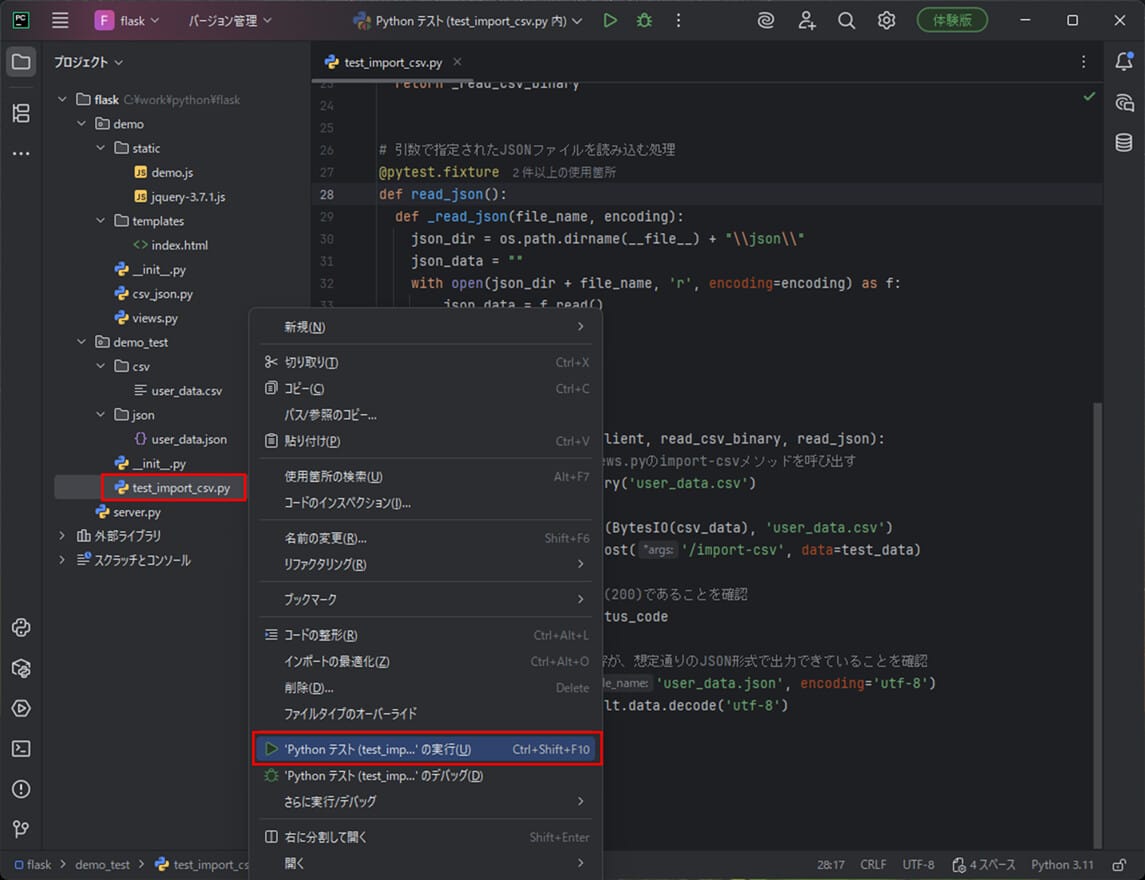Open the Terminal tool window
The image size is (1145, 880).
click(x=21, y=748)
